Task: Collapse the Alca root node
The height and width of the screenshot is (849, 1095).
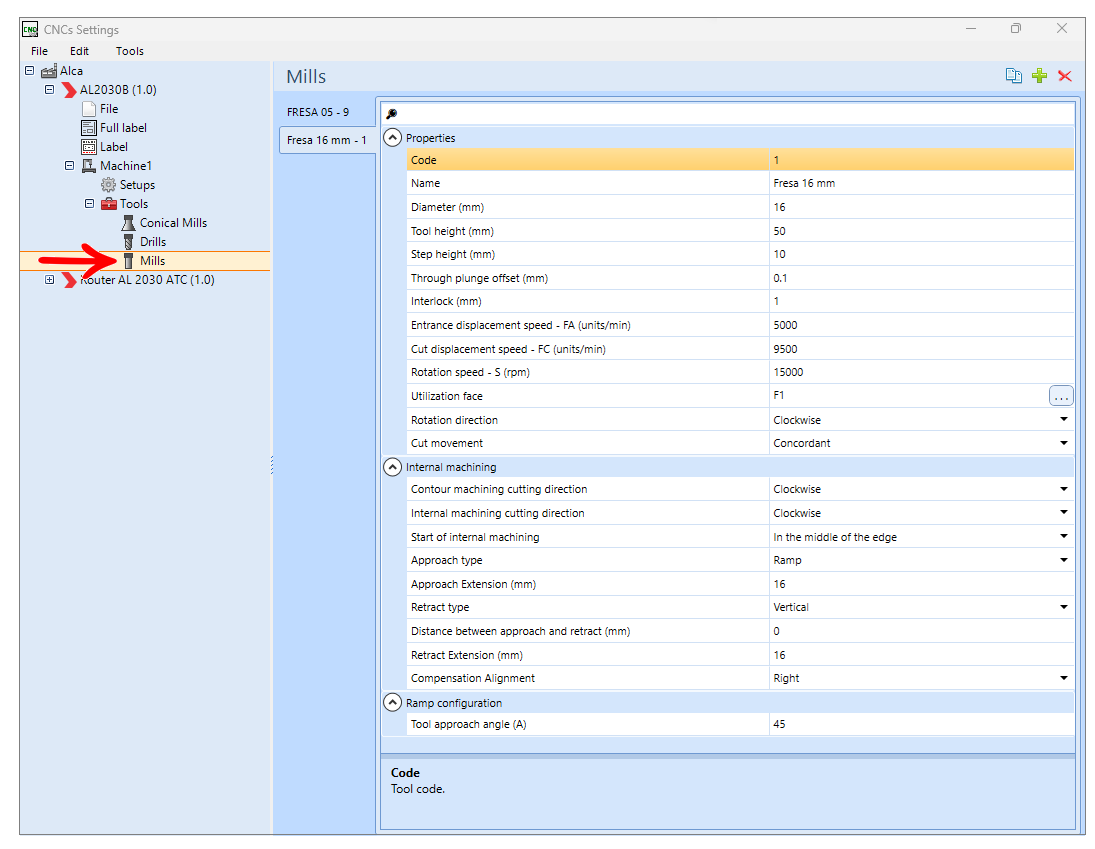Action: point(29,71)
